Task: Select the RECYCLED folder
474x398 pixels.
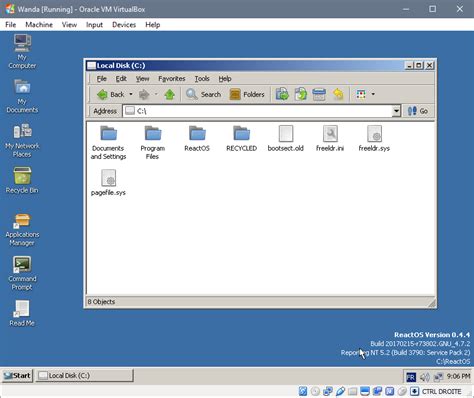Action: [241, 139]
